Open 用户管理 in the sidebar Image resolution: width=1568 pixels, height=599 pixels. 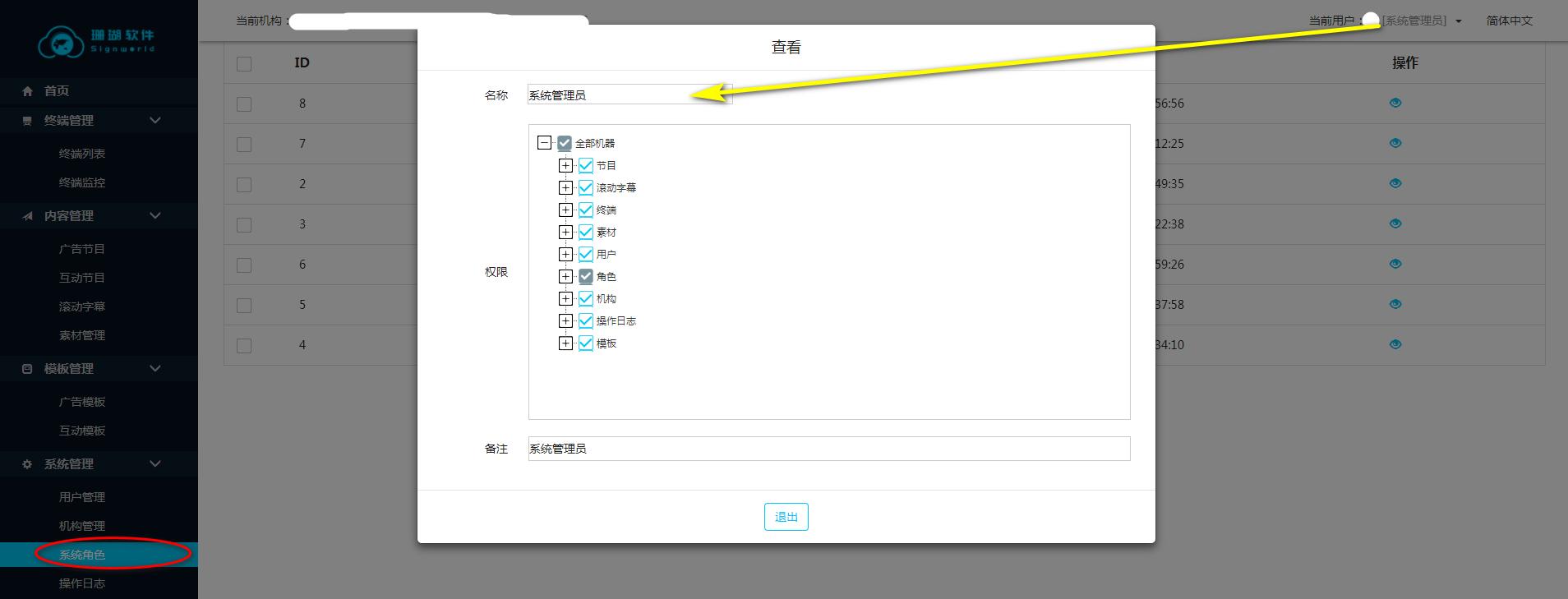[82, 497]
